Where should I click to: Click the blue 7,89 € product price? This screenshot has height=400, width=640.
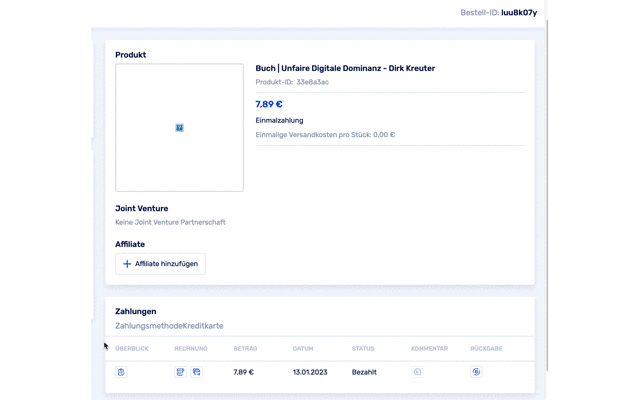pyautogui.click(x=269, y=104)
